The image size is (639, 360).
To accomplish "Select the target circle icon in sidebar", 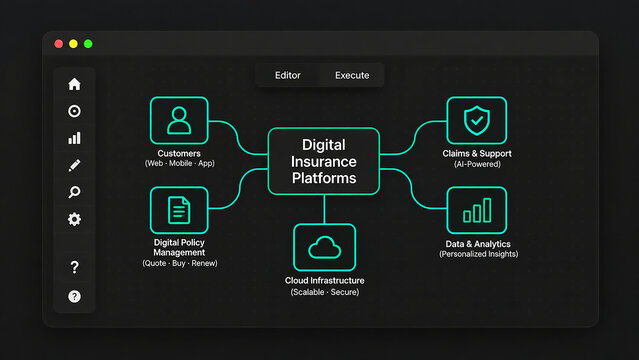I will tap(74, 111).
